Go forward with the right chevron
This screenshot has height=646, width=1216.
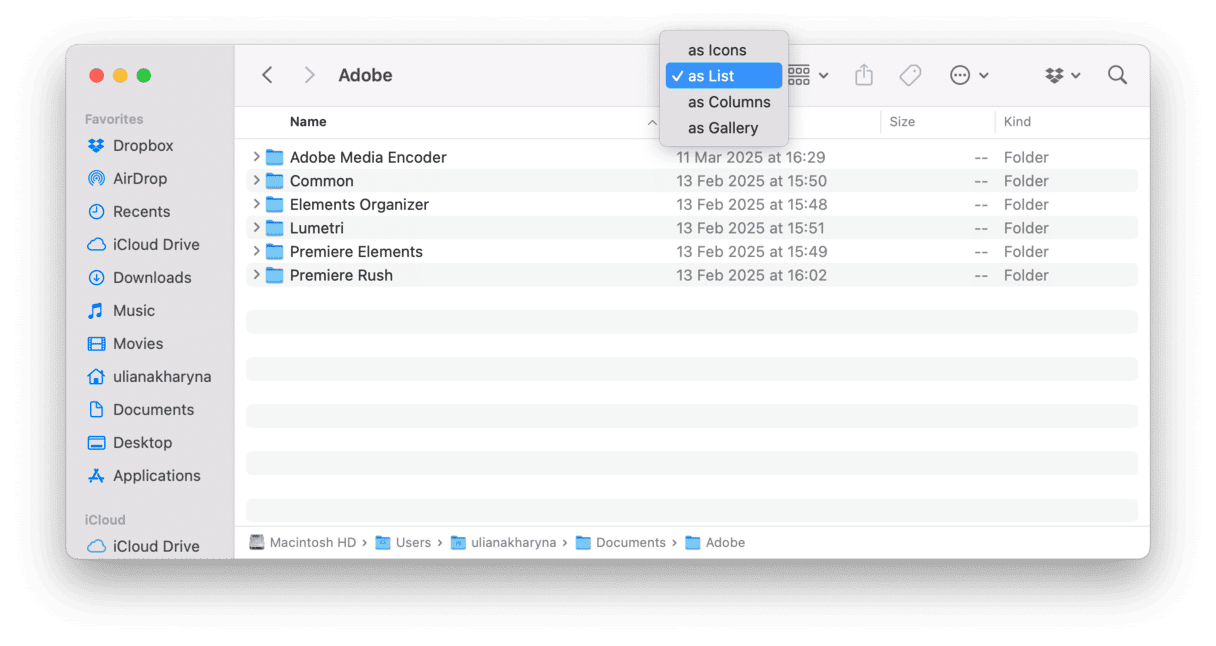point(309,75)
